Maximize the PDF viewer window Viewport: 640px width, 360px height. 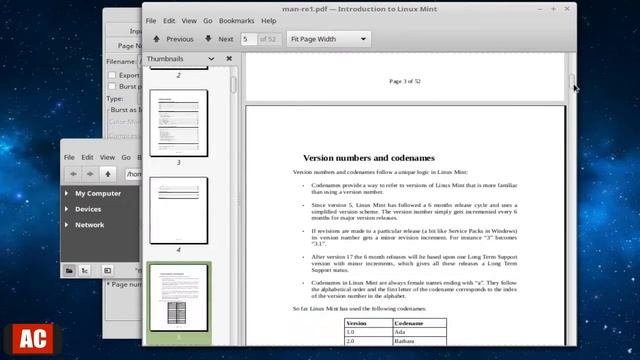(553, 9)
